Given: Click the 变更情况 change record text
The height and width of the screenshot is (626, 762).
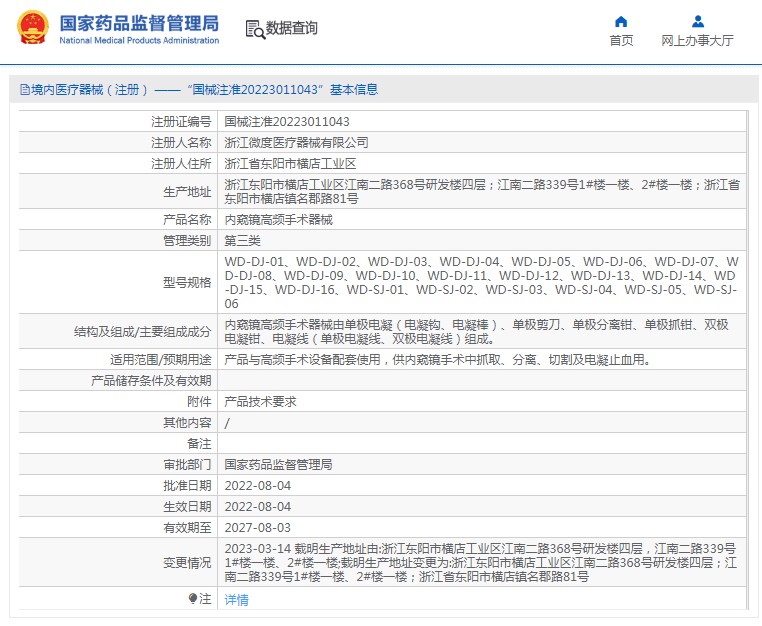Looking at the screenshot, I should (x=480, y=563).
